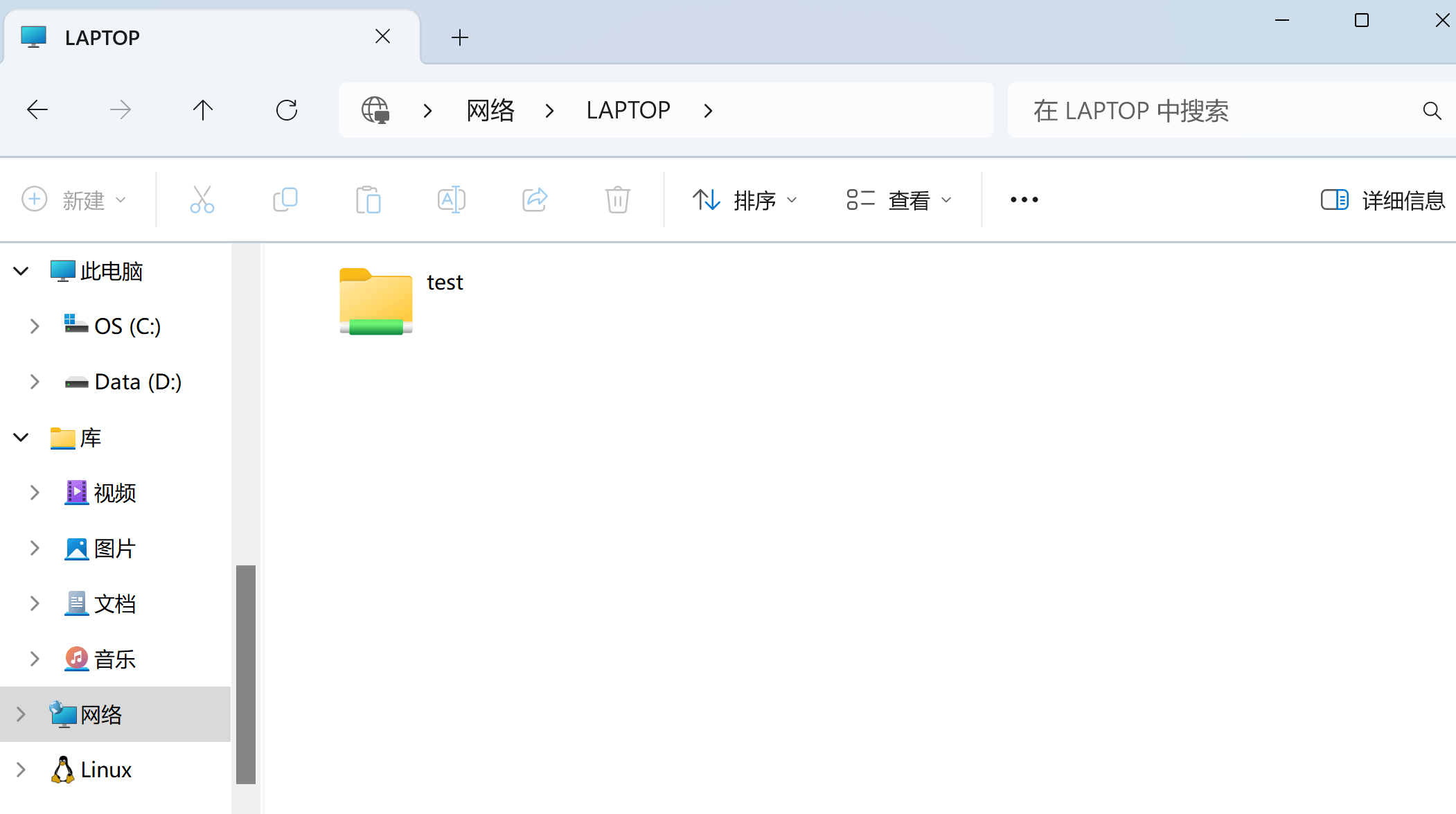Click the Copy icon in toolbar
This screenshot has height=814, width=1456.
285,200
